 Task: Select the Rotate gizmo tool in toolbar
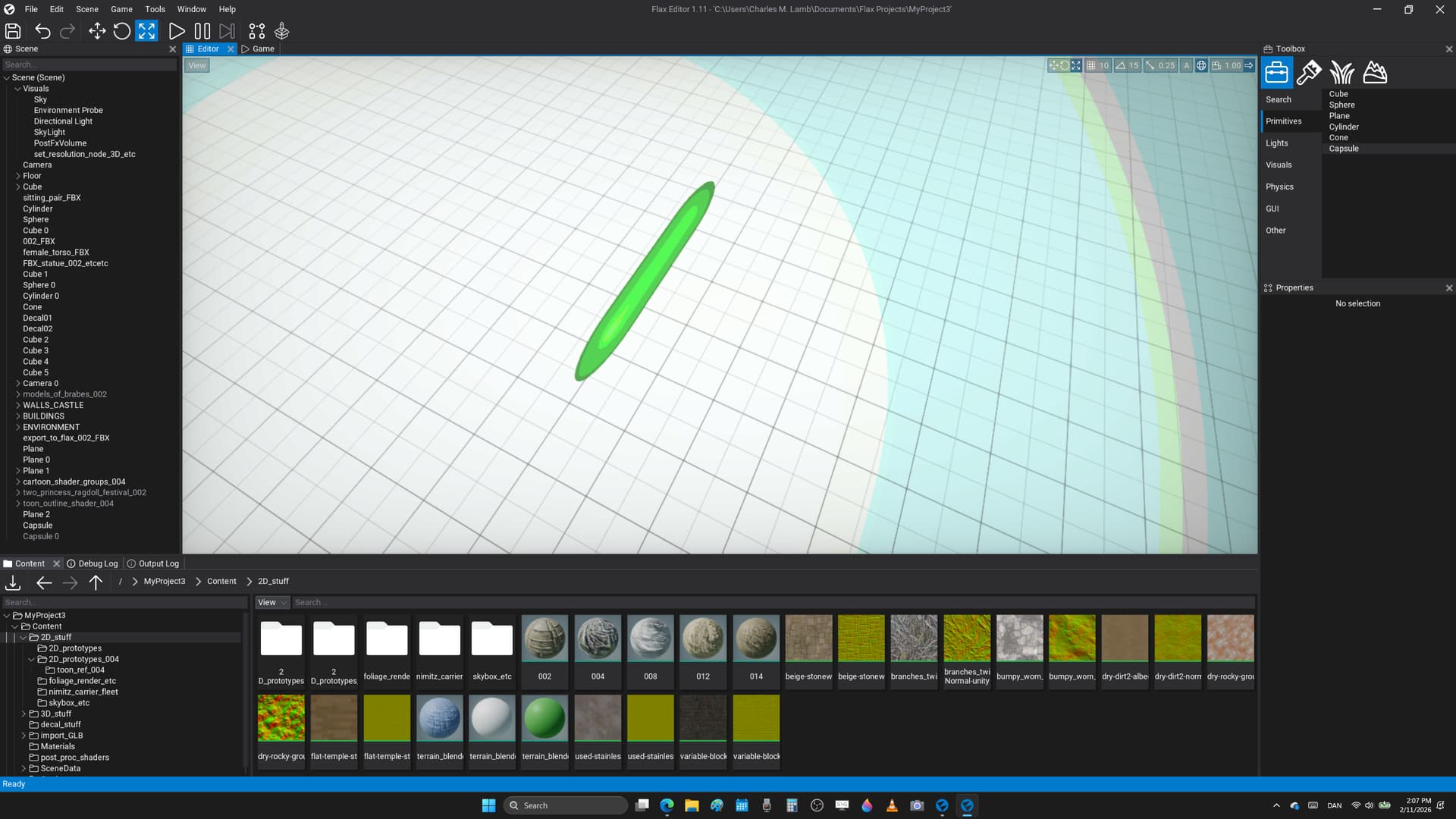point(121,31)
